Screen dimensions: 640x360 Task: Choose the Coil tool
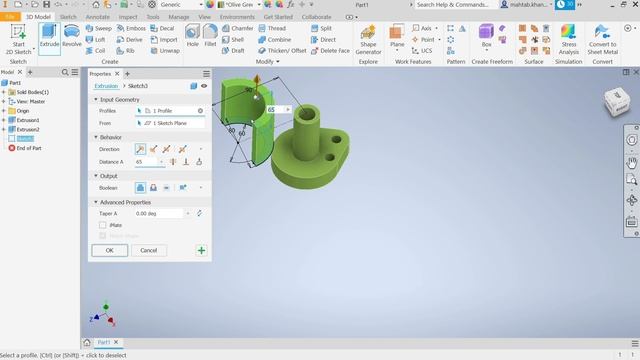[x=96, y=51]
